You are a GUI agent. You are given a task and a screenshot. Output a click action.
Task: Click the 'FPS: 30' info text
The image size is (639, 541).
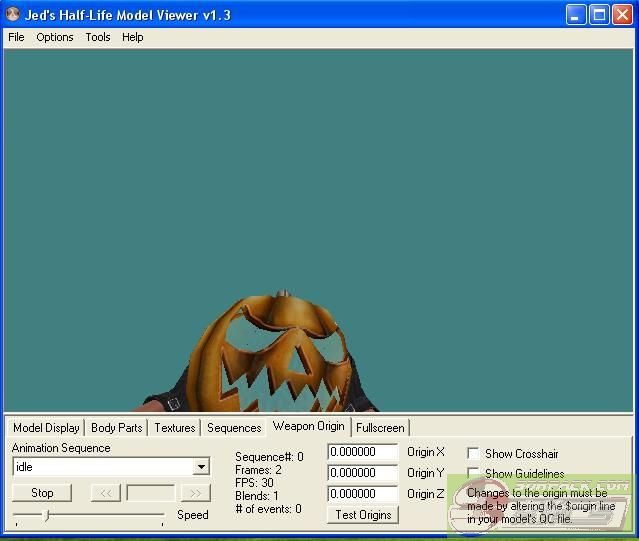click(254, 483)
